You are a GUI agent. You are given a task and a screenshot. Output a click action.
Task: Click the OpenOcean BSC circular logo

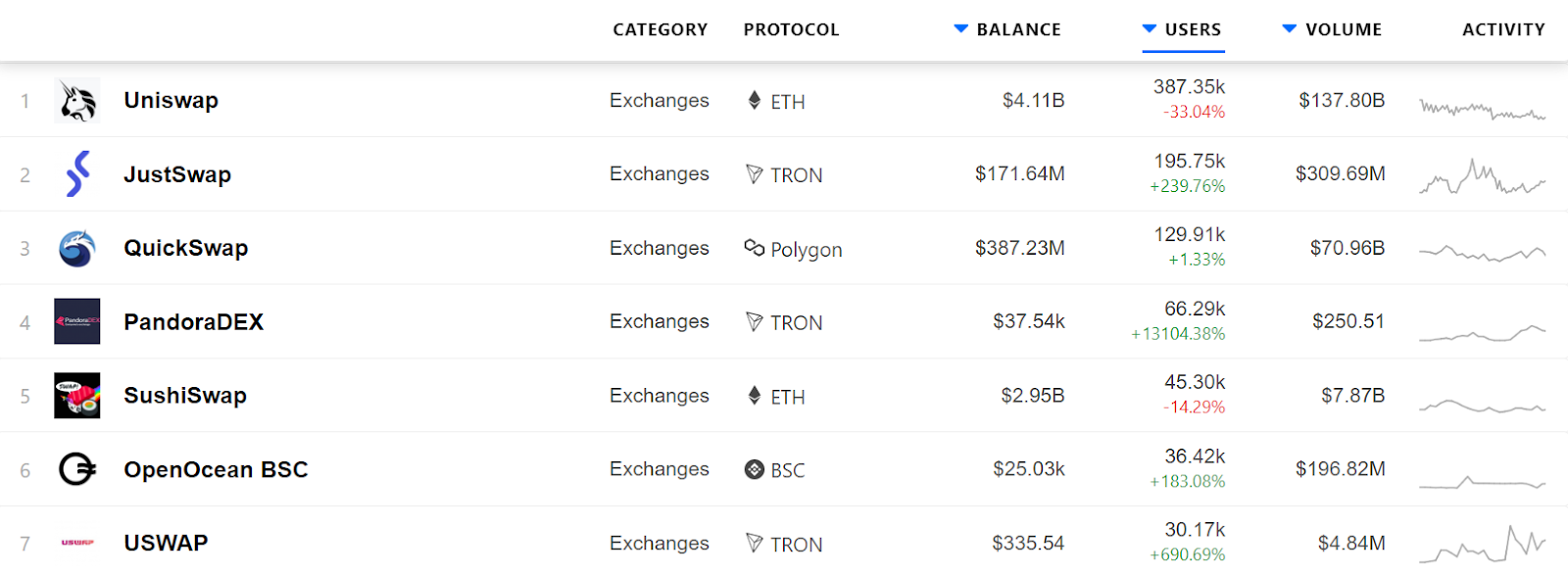[x=76, y=469]
